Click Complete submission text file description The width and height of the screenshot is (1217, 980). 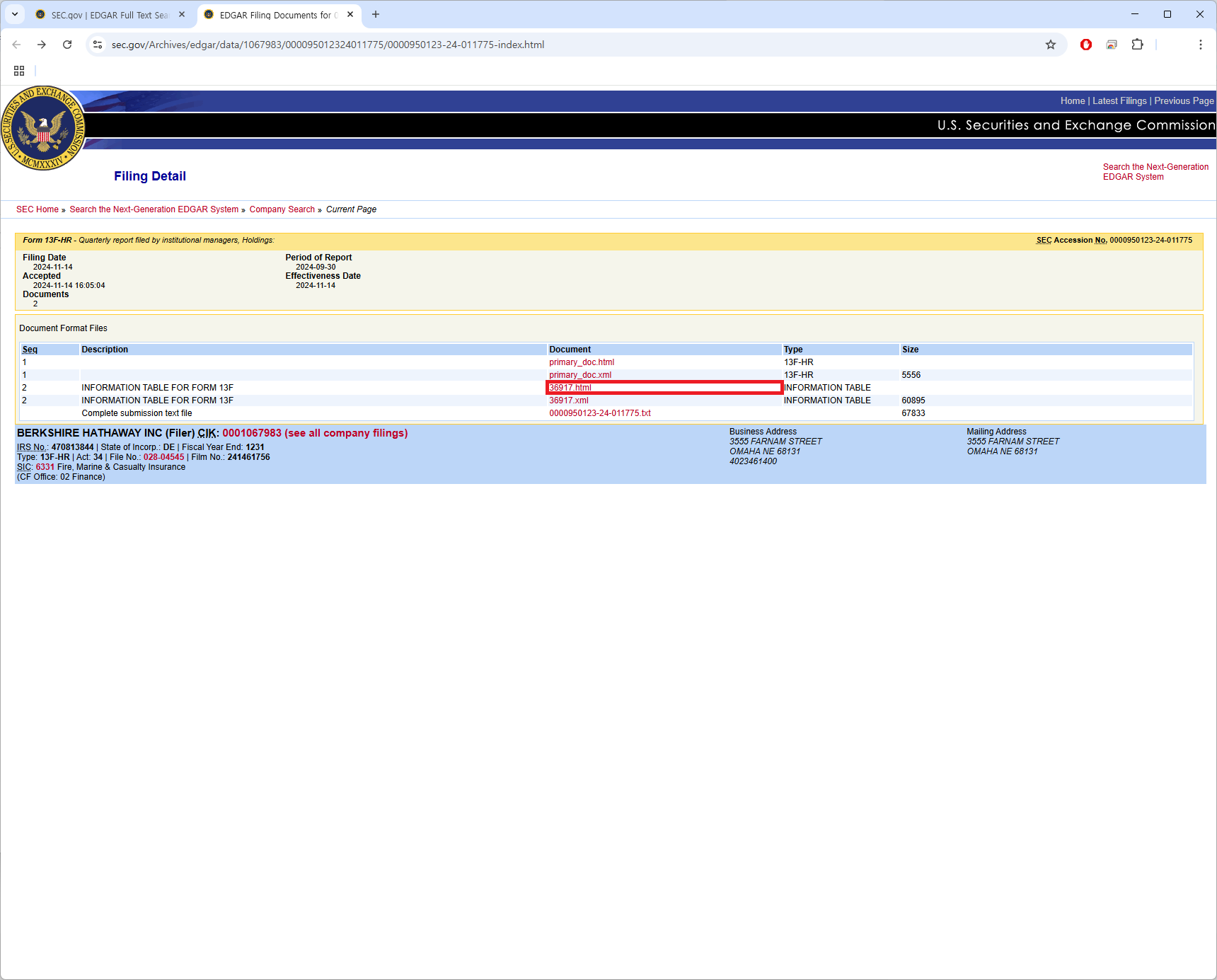tap(137, 413)
